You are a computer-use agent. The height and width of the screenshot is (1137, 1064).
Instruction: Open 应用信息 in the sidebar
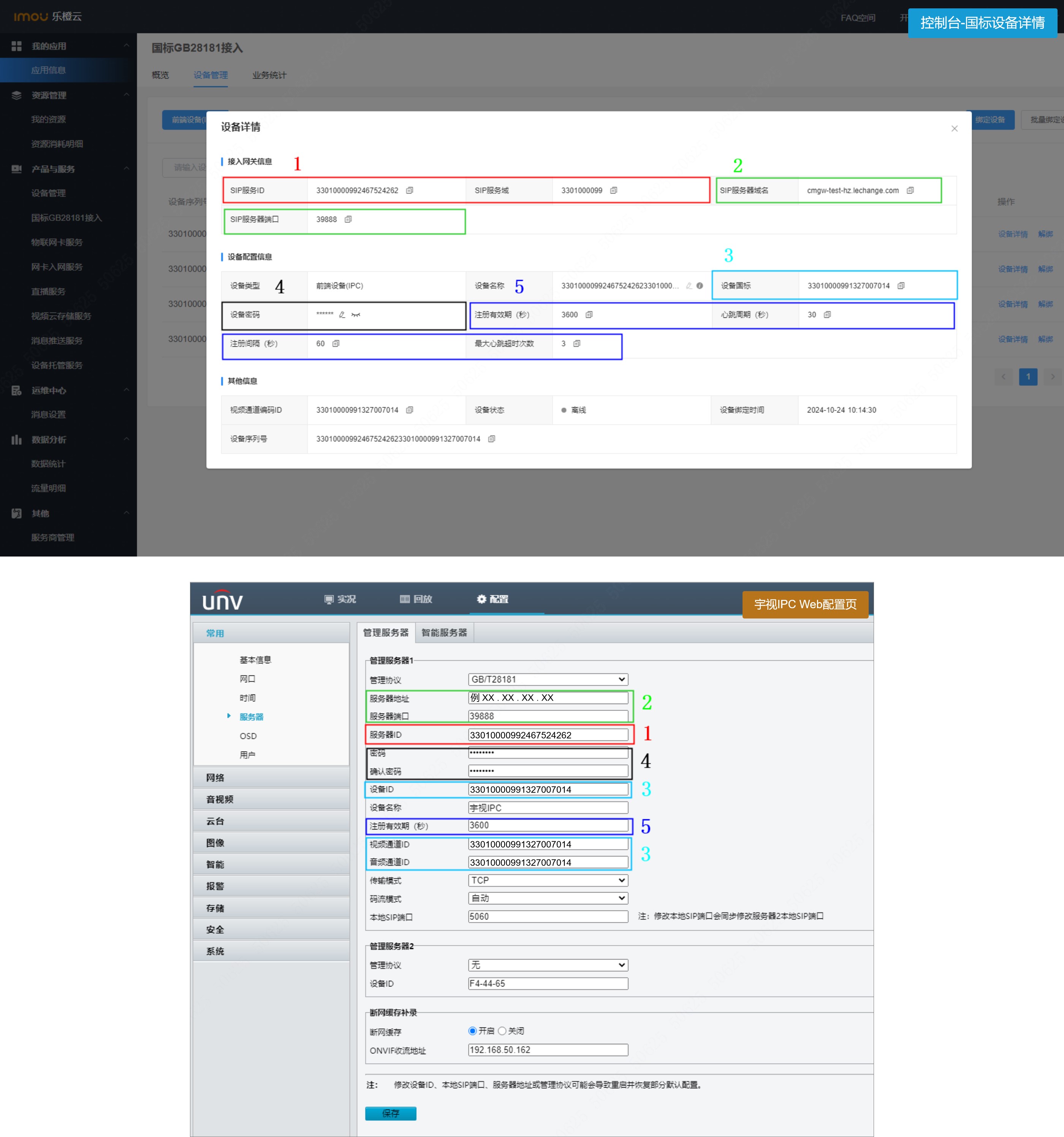click(49, 70)
